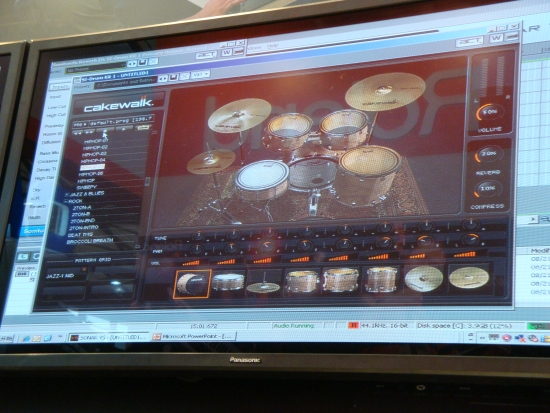Click the rewind pattern button

tap(78, 133)
